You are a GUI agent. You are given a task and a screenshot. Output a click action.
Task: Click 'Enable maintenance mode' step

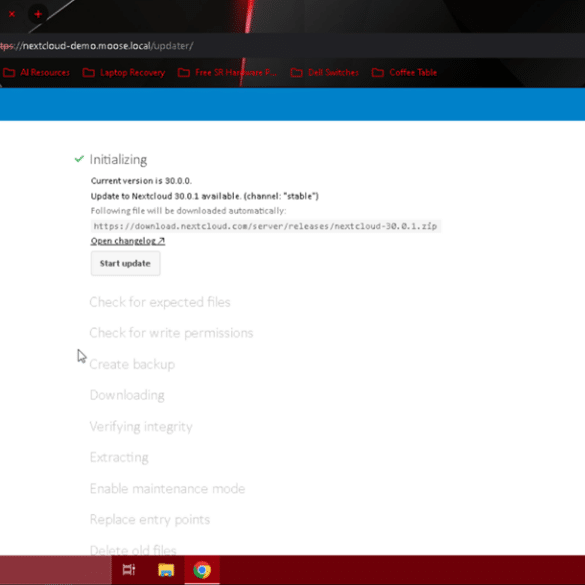pyautogui.click(x=168, y=488)
